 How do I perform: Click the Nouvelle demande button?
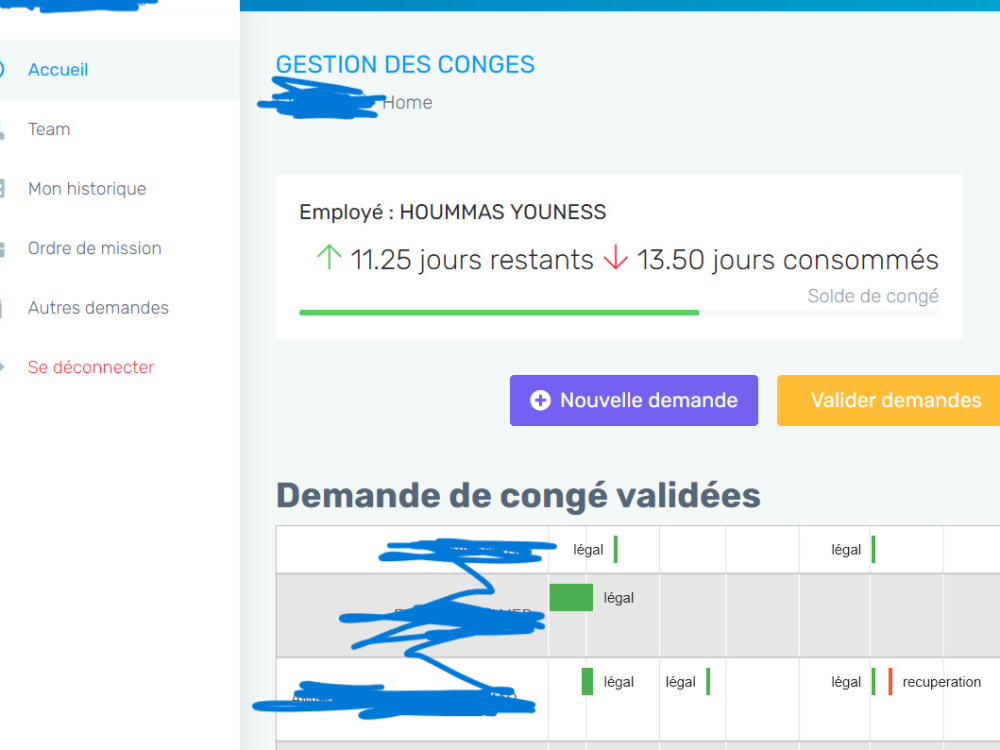[634, 401]
